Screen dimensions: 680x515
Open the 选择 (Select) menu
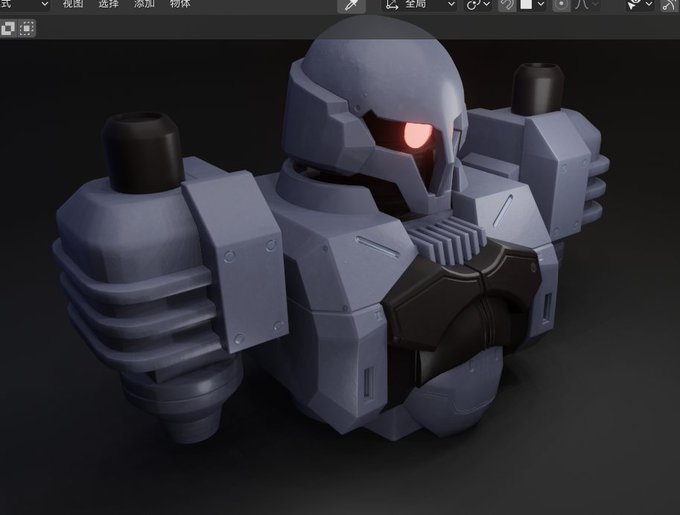pyautogui.click(x=108, y=4)
